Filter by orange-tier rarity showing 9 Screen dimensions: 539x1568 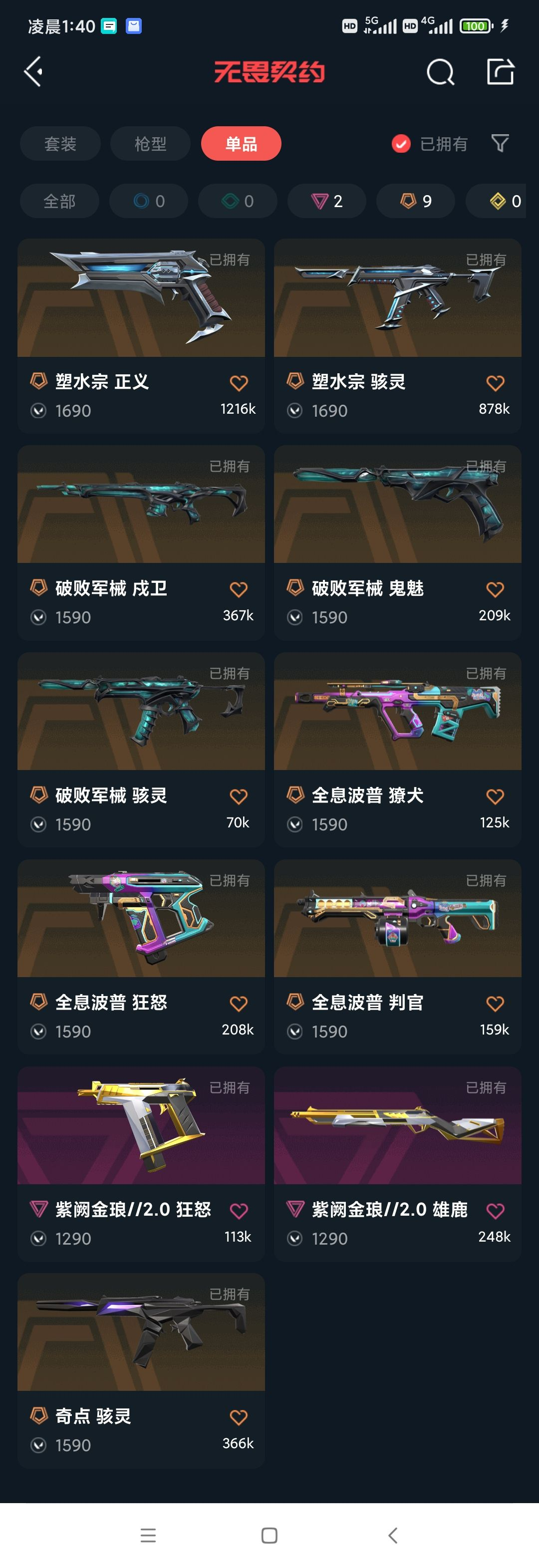point(415,201)
